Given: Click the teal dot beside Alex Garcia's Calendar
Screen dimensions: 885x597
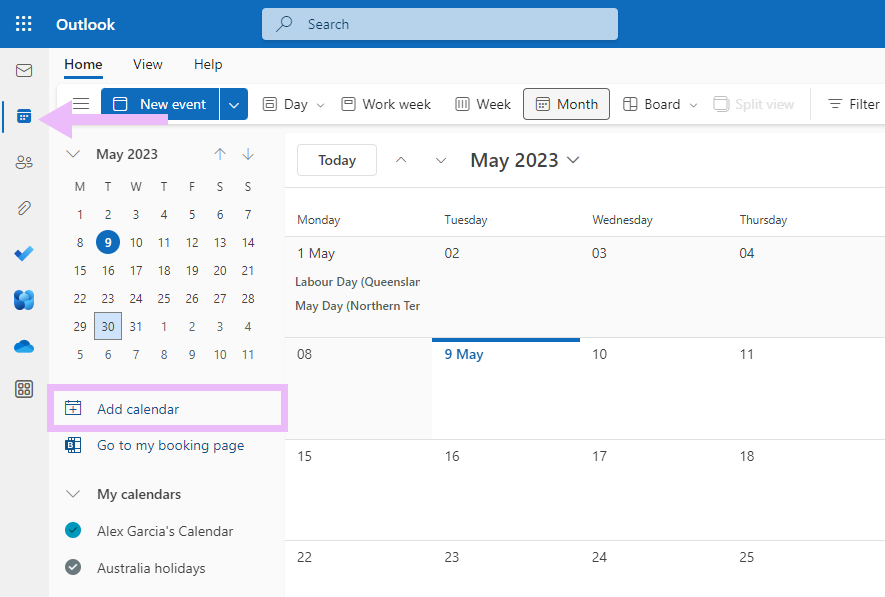Looking at the screenshot, I should coord(73,531).
